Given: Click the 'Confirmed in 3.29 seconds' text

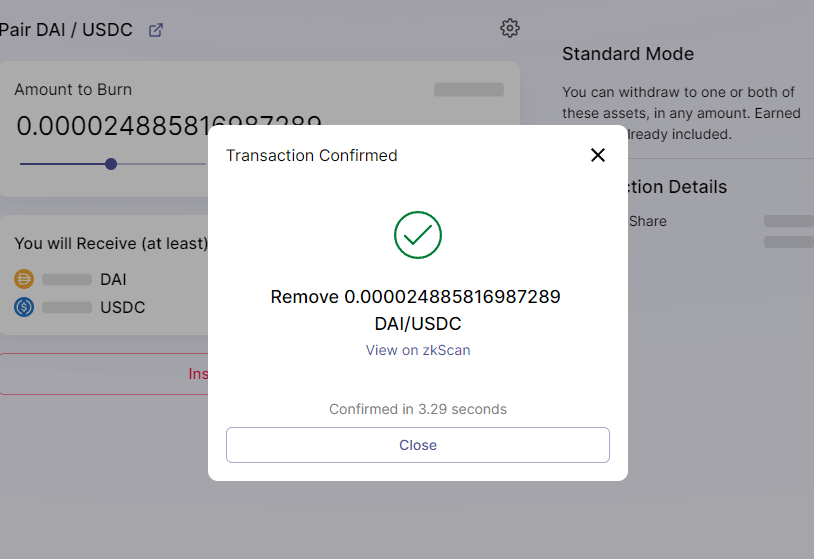Looking at the screenshot, I should coord(418,409).
